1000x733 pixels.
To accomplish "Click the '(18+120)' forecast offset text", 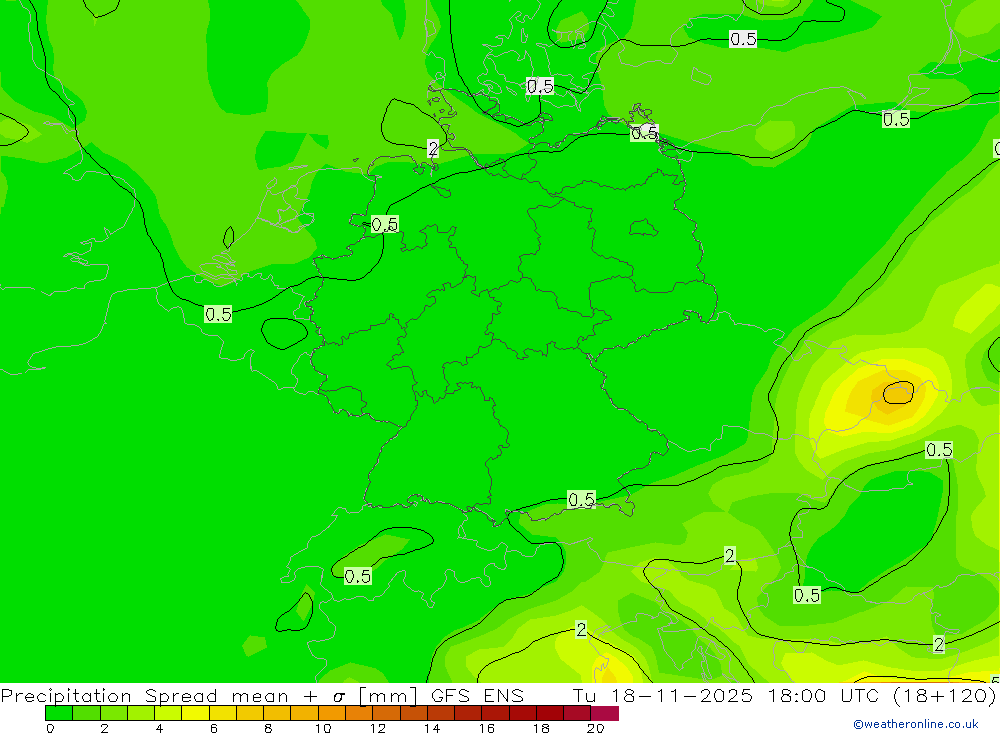I will point(945,695).
